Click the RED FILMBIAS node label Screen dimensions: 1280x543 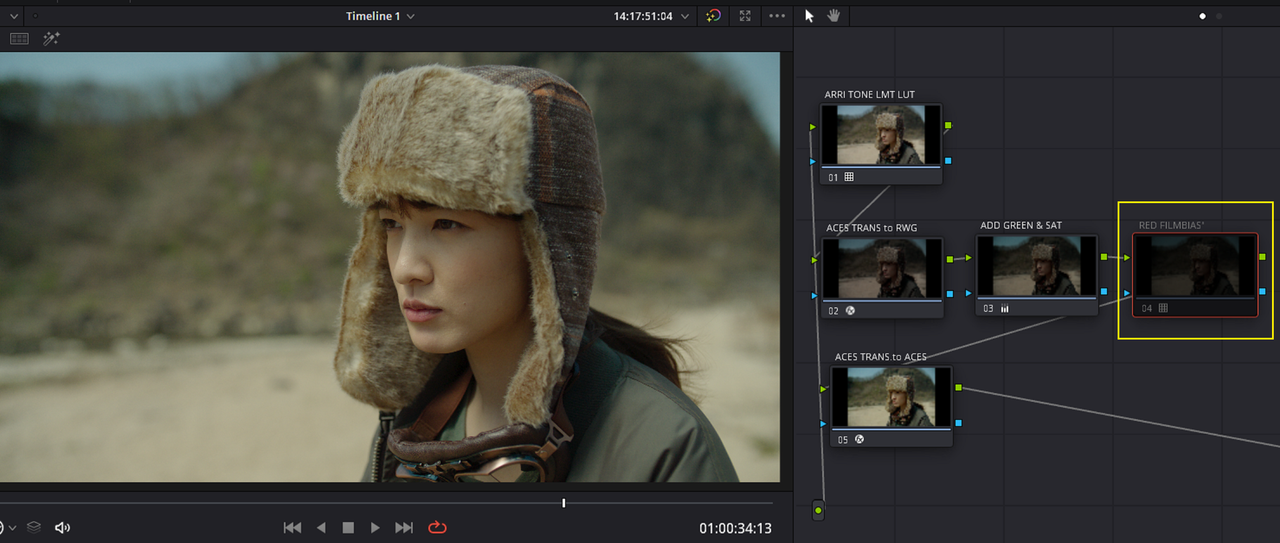pyautogui.click(x=1171, y=226)
